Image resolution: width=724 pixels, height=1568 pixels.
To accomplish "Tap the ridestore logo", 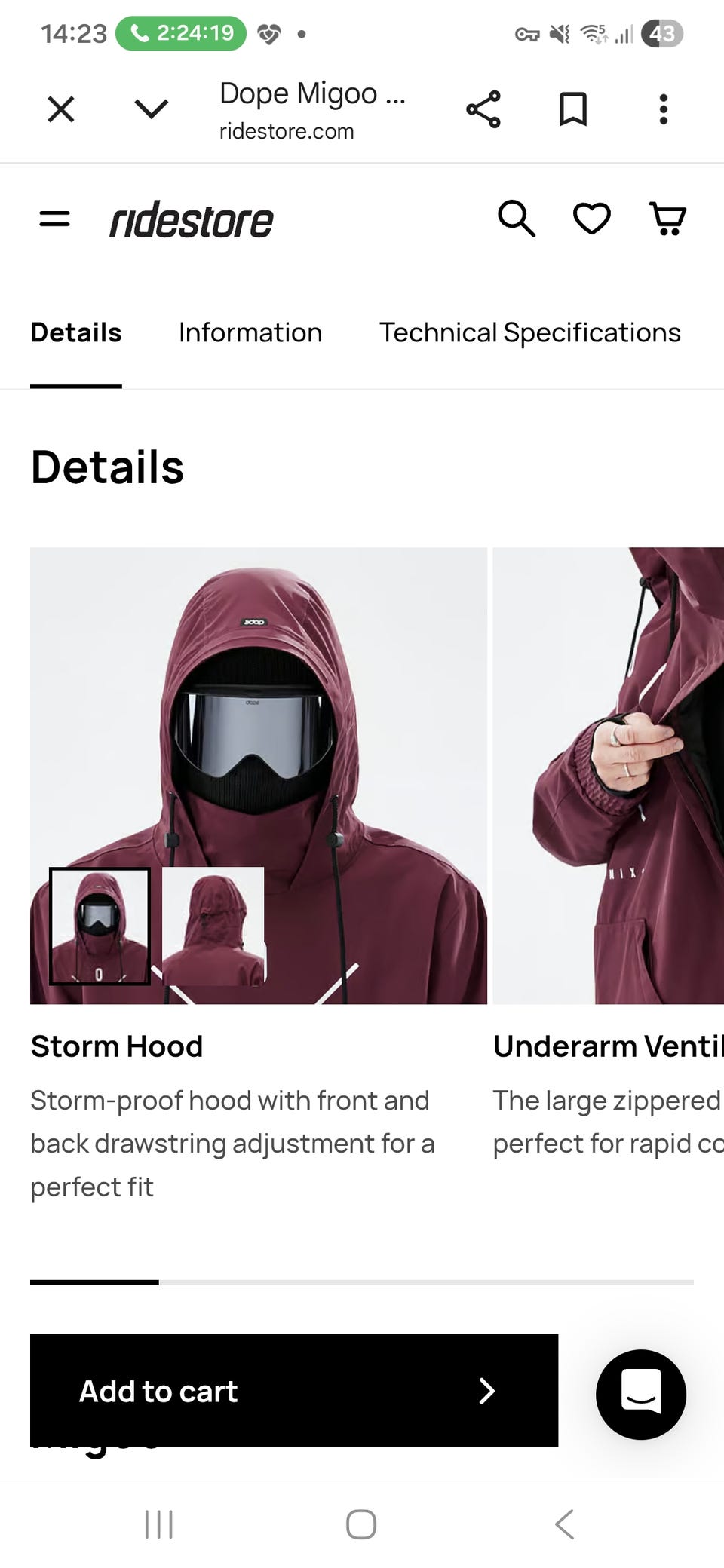I will [x=192, y=220].
